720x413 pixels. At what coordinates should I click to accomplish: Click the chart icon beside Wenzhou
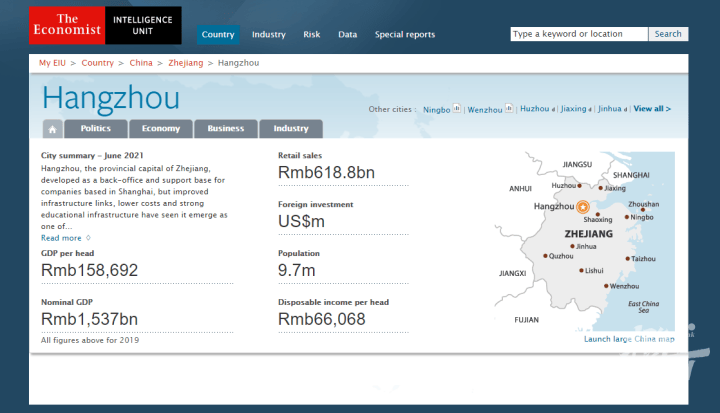[x=508, y=108]
